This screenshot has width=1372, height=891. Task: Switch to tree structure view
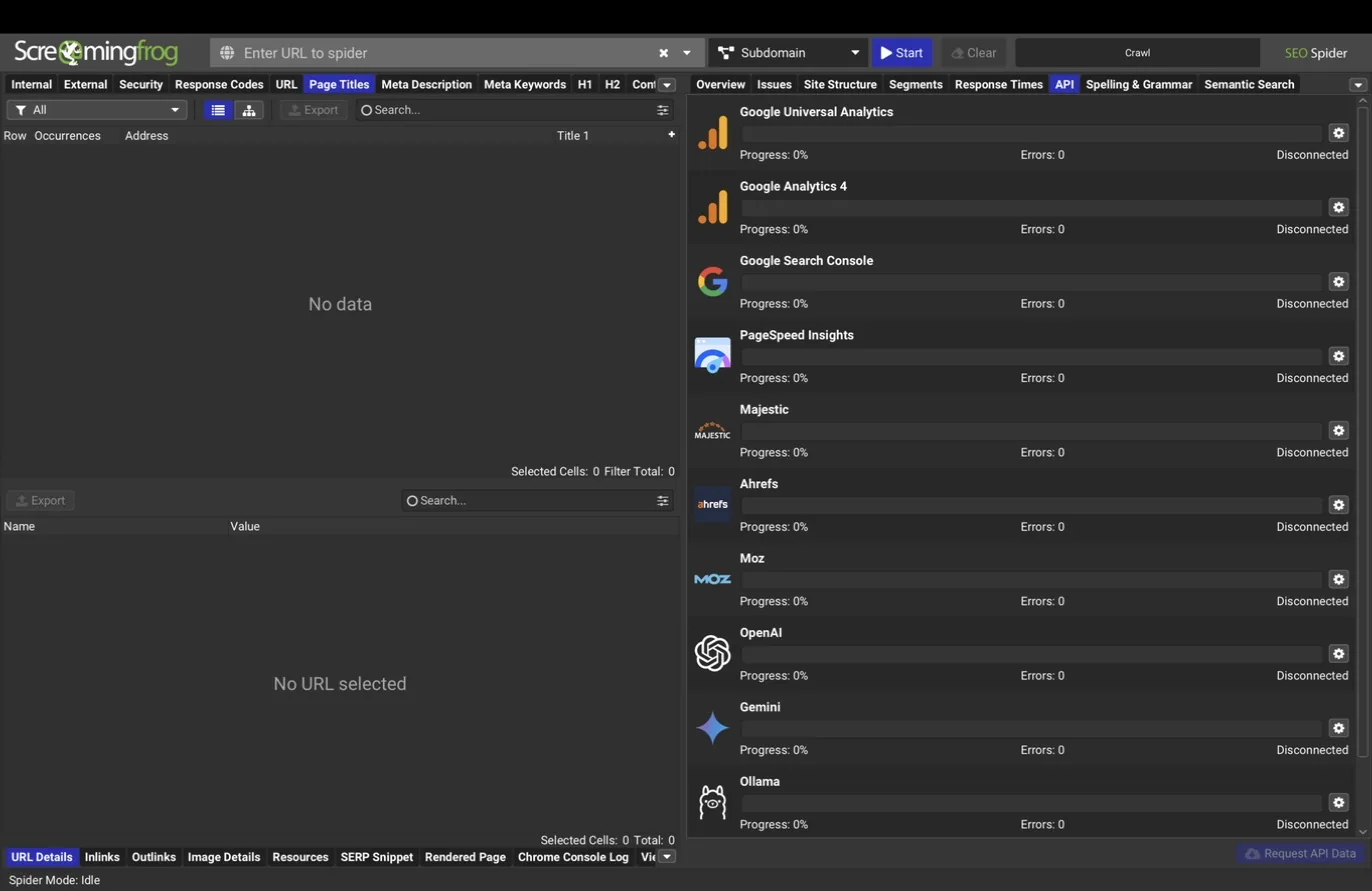coord(248,110)
